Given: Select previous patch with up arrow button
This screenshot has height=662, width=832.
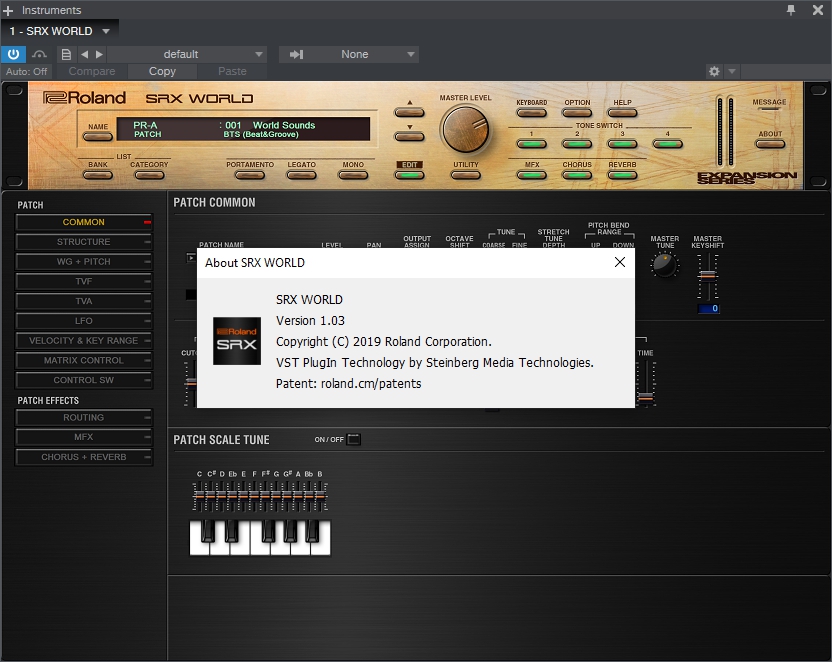Looking at the screenshot, I should [x=409, y=112].
